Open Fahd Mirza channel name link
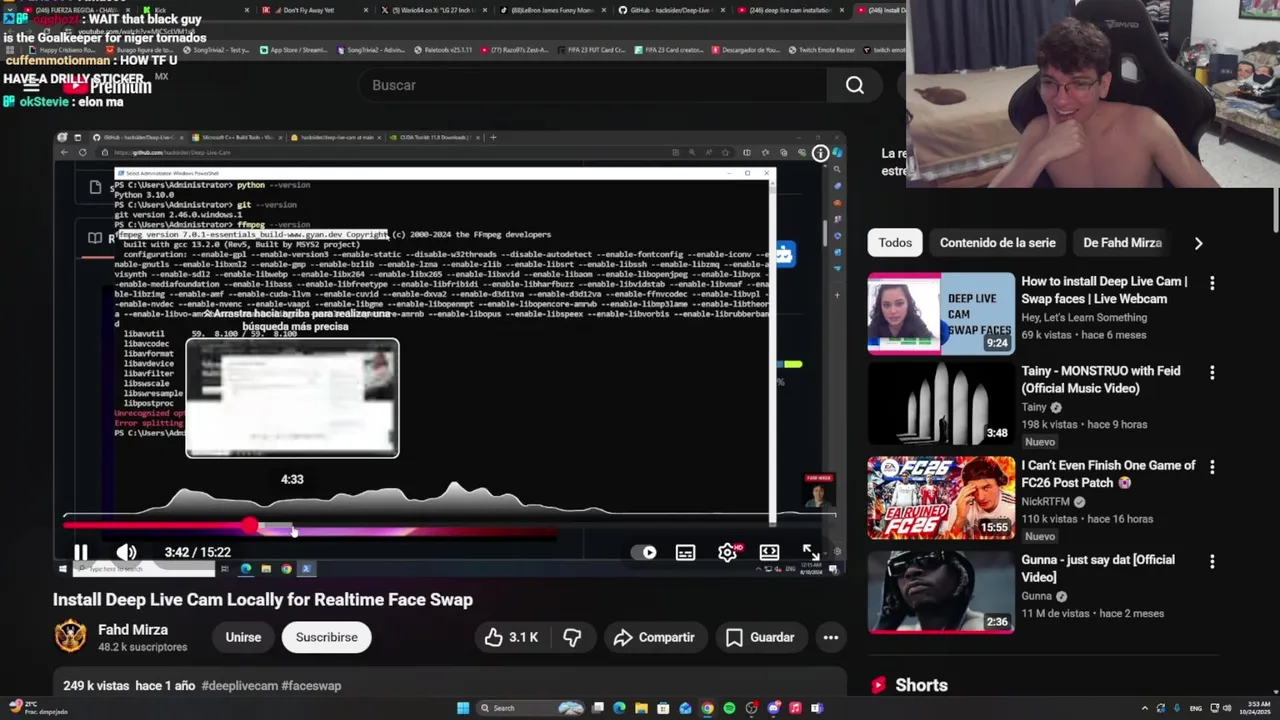The width and height of the screenshot is (1280, 720). click(133, 630)
